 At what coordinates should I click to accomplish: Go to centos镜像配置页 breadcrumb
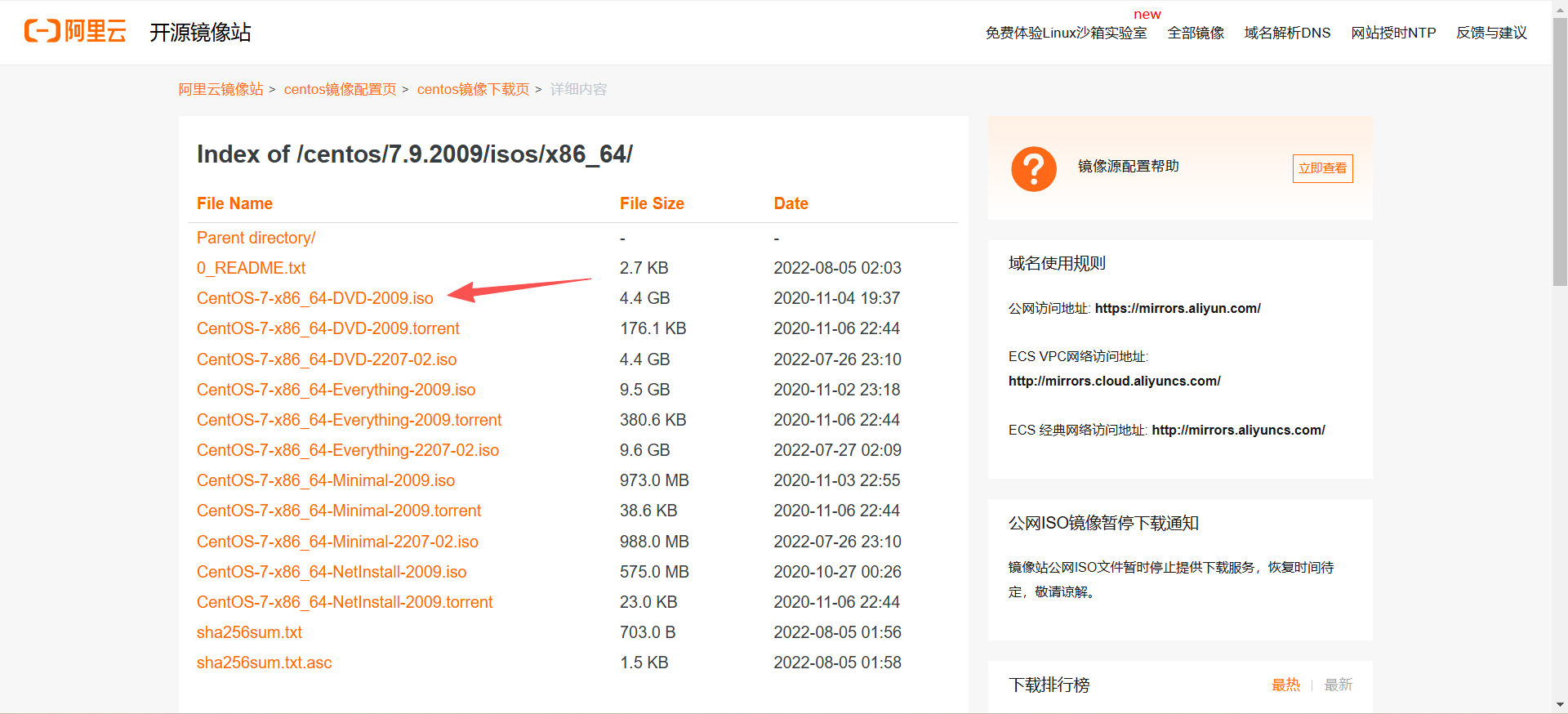tap(341, 89)
